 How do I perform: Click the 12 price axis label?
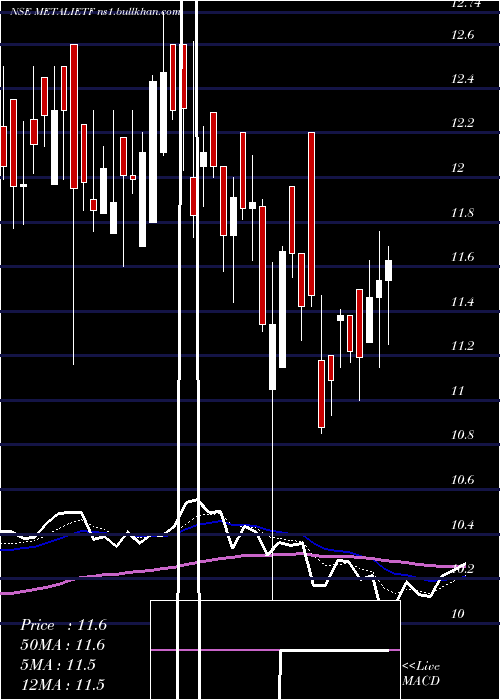[458, 168]
